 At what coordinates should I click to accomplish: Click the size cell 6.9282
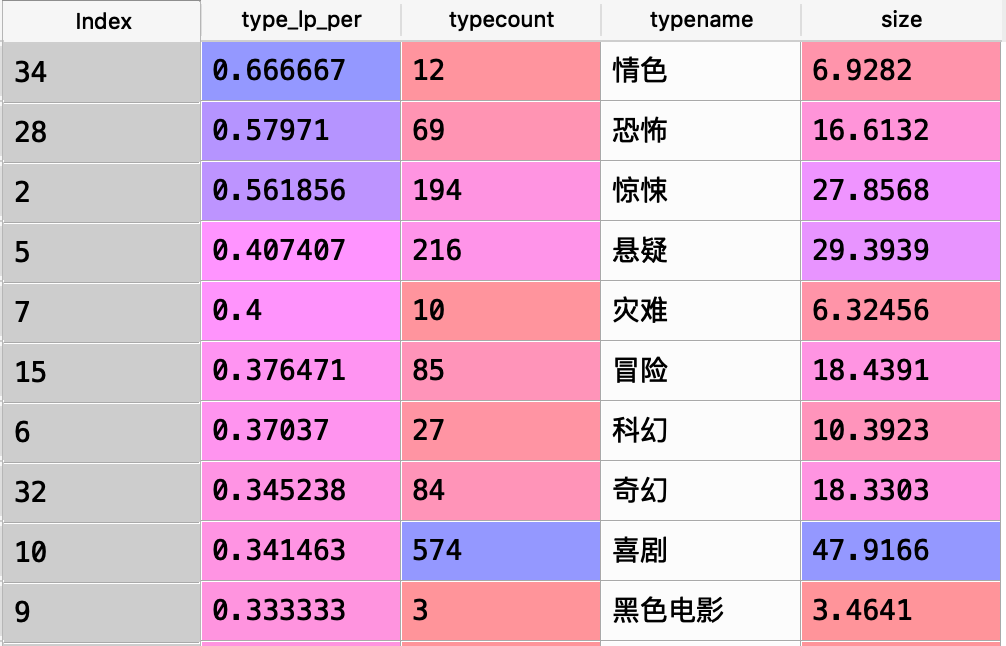click(901, 71)
